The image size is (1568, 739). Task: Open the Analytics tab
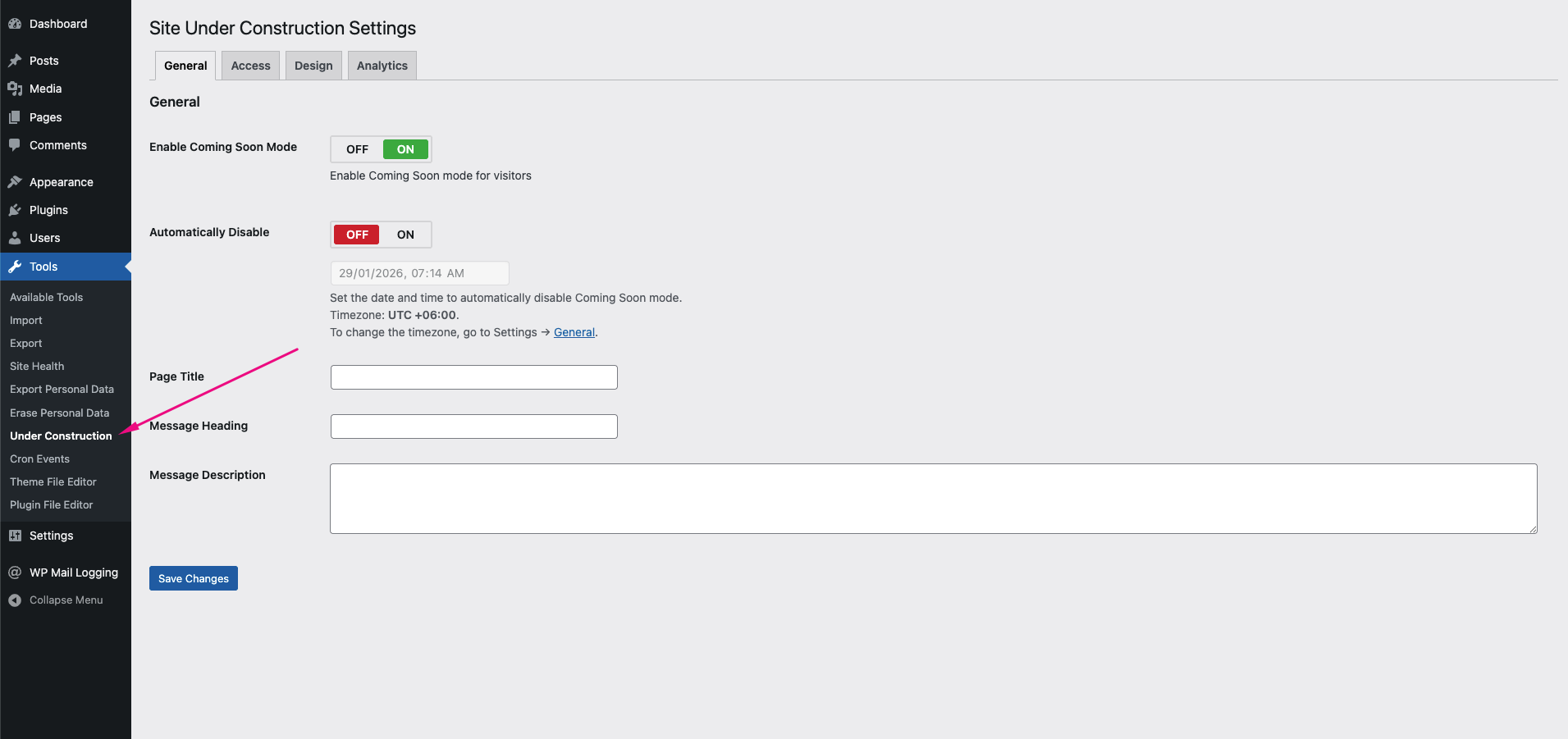pyautogui.click(x=382, y=65)
